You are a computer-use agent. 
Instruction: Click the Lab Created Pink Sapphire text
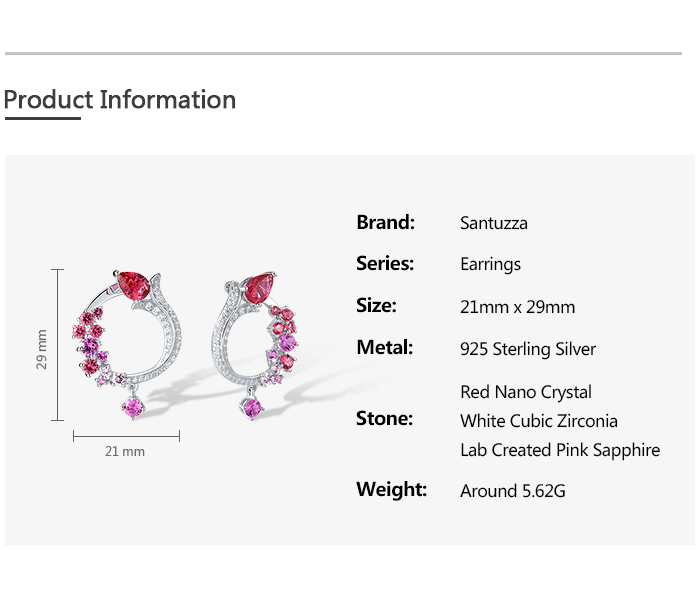pos(559,450)
